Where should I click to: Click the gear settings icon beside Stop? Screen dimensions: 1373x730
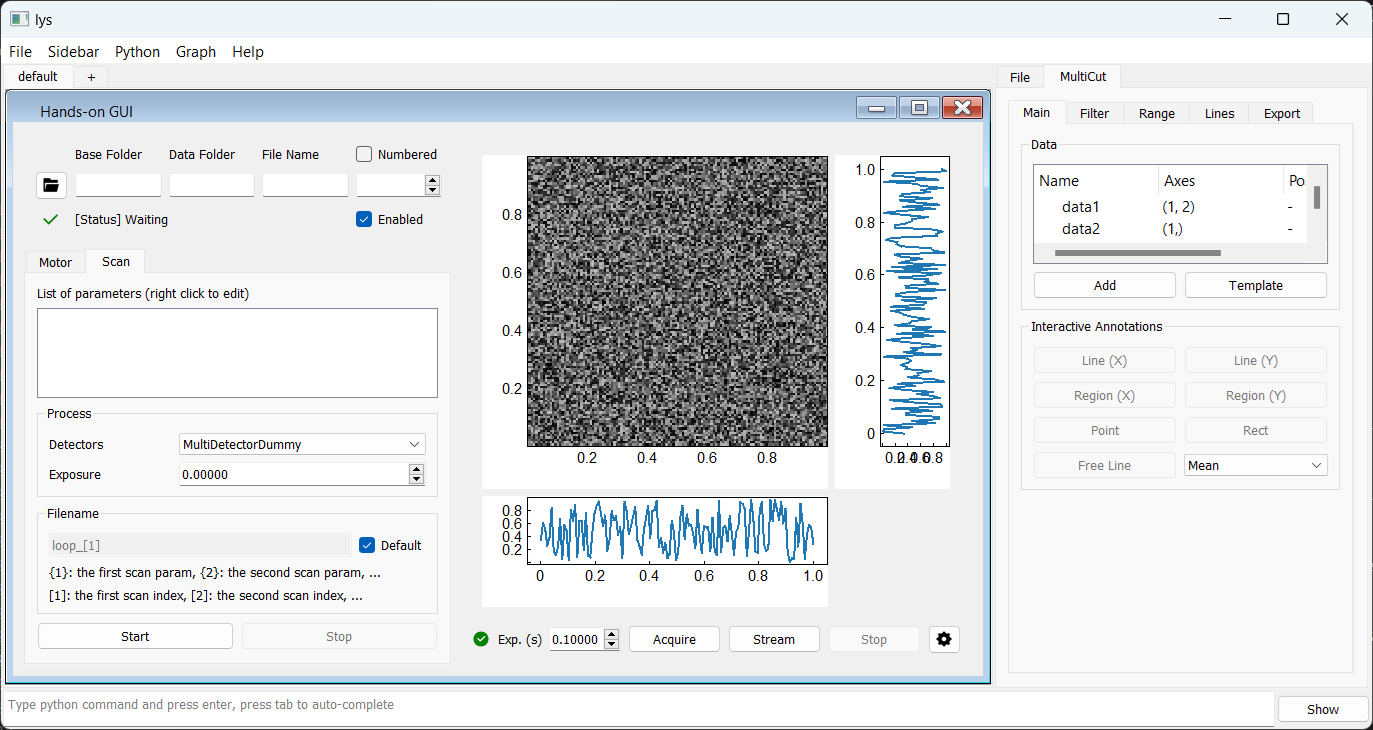943,639
